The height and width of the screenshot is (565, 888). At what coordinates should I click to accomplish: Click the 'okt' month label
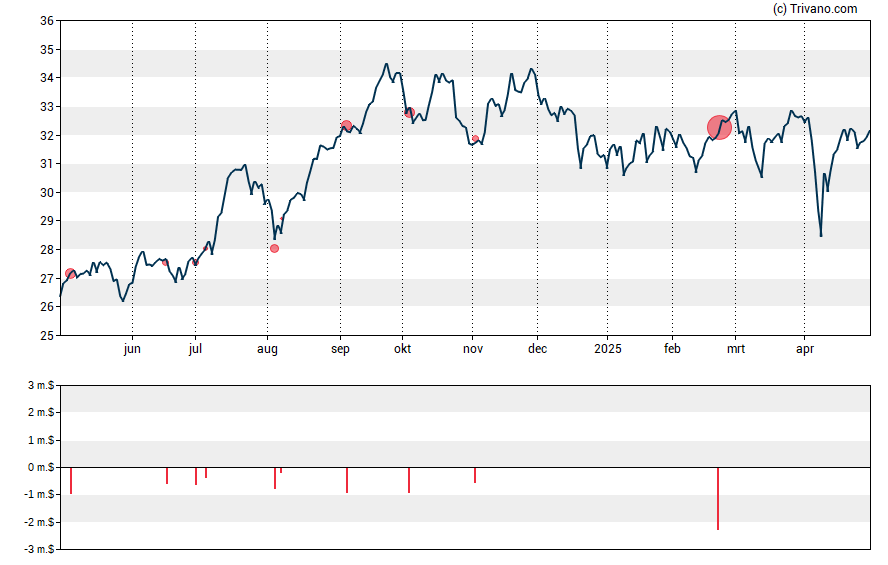coord(403,349)
